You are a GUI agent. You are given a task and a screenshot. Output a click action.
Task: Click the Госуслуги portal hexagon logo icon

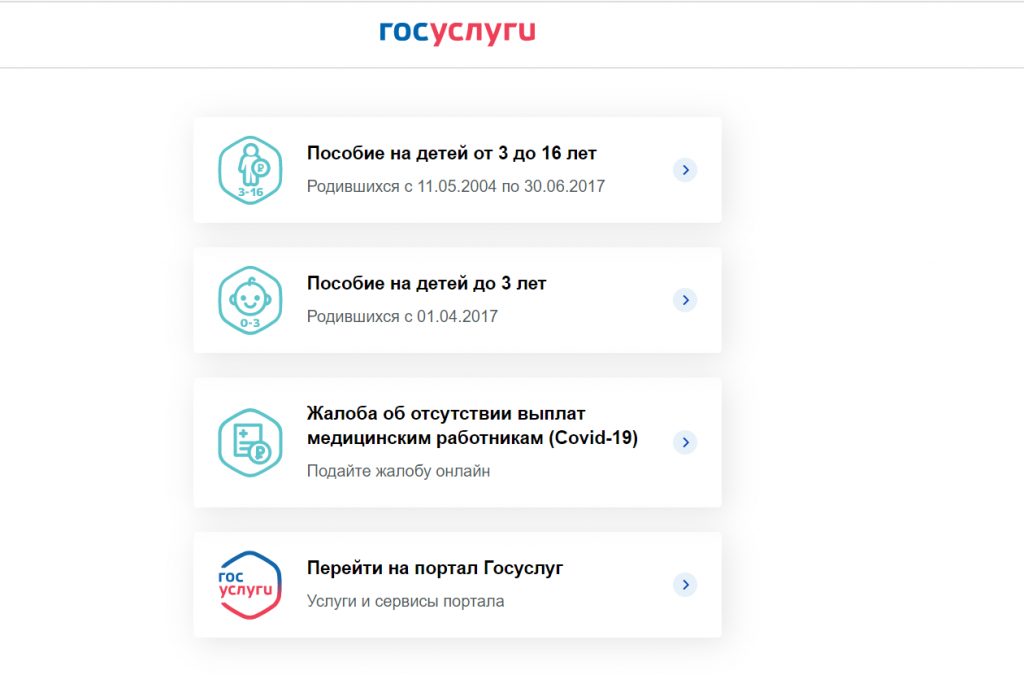250,585
